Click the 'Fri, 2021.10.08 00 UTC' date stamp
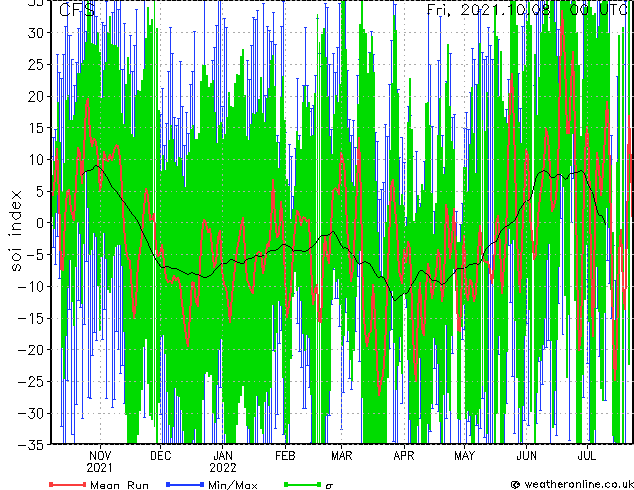Screen dimensions: 634x490 click(x=527, y=10)
